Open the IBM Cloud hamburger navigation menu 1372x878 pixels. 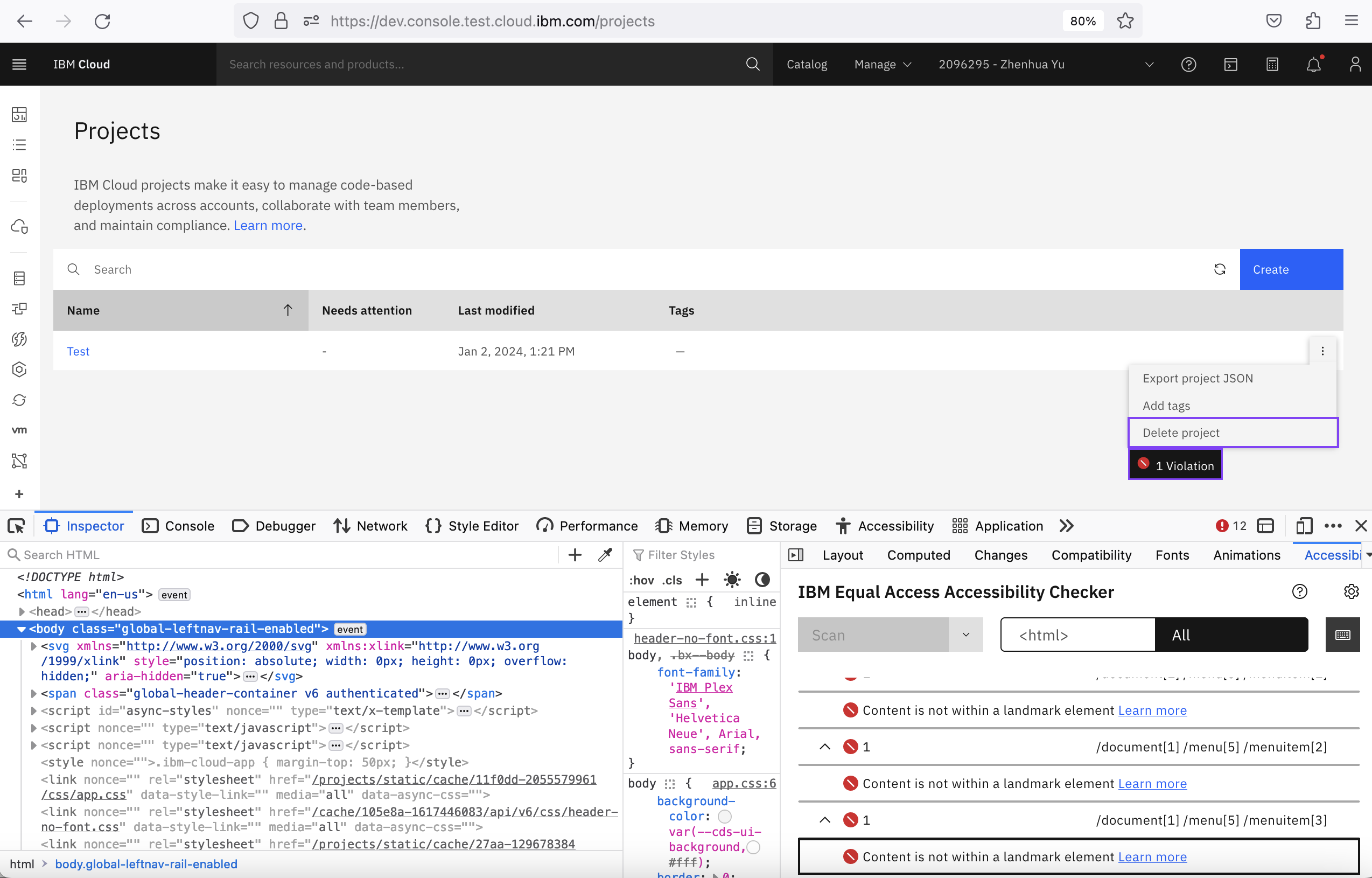tap(19, 65)
